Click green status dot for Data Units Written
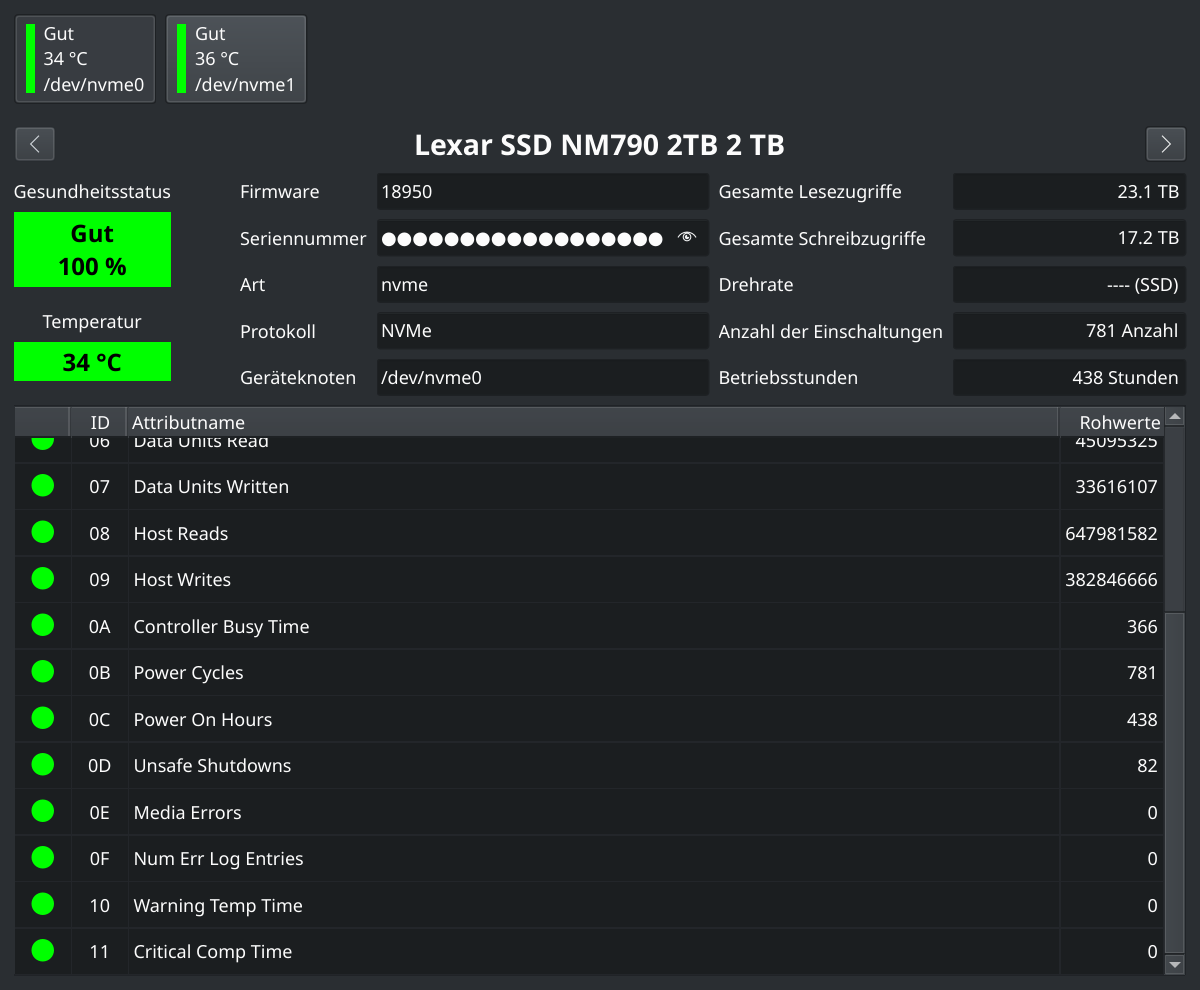1200x990 pixels. (42, 486)
